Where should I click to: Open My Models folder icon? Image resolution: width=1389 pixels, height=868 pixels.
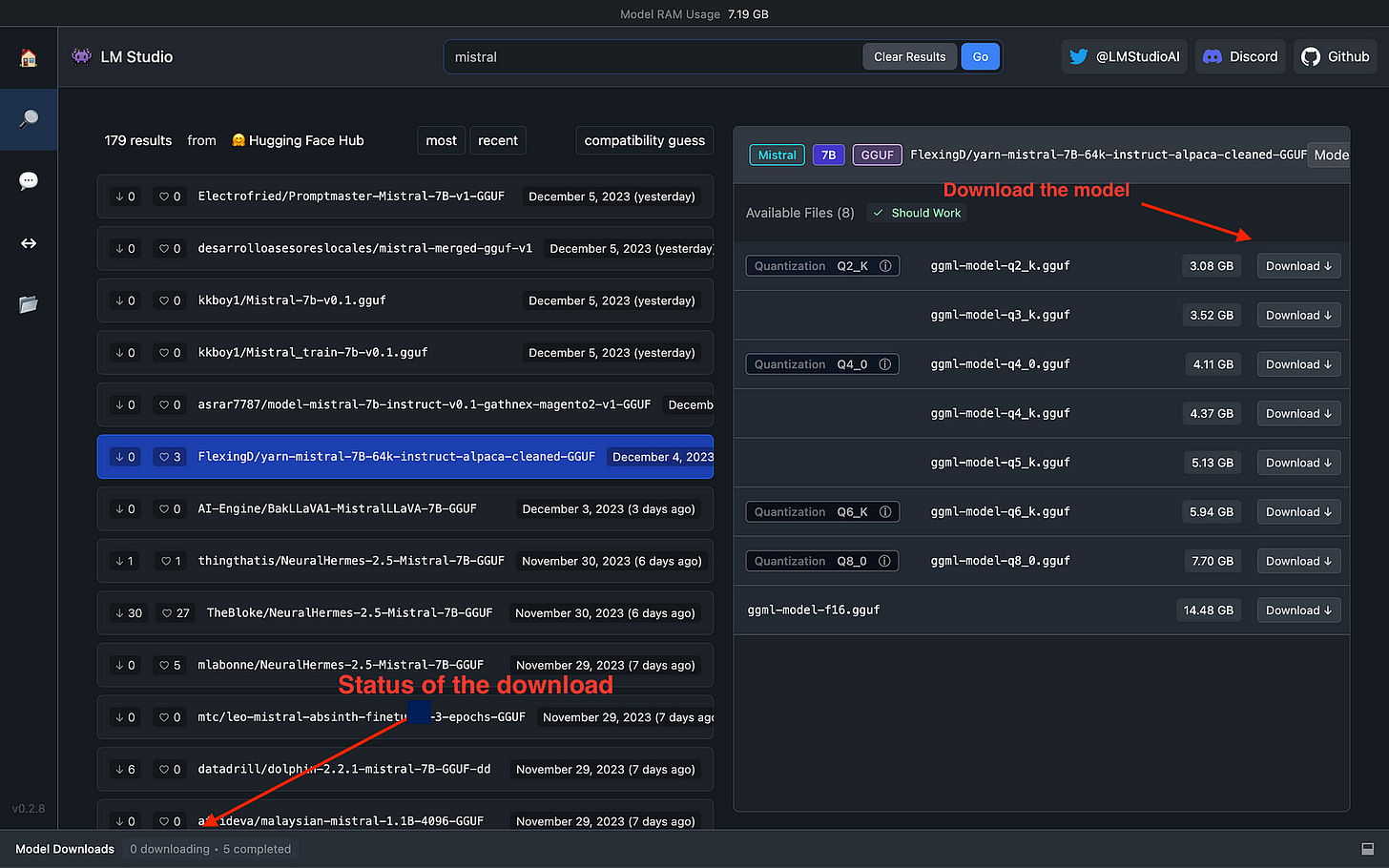click(x=29, y=304)
